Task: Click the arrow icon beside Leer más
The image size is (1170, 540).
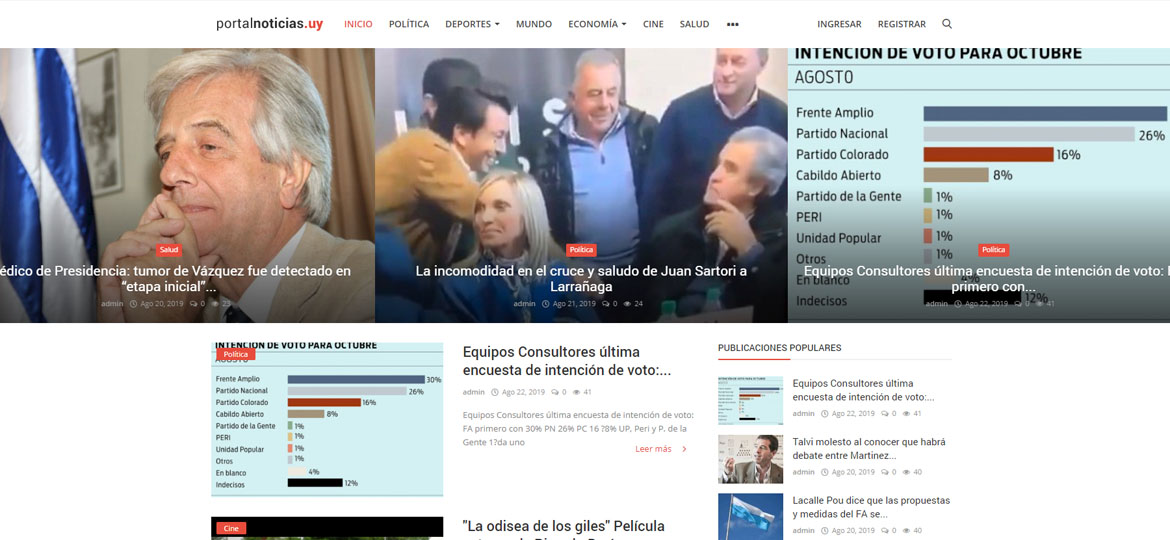Action: 684,449
